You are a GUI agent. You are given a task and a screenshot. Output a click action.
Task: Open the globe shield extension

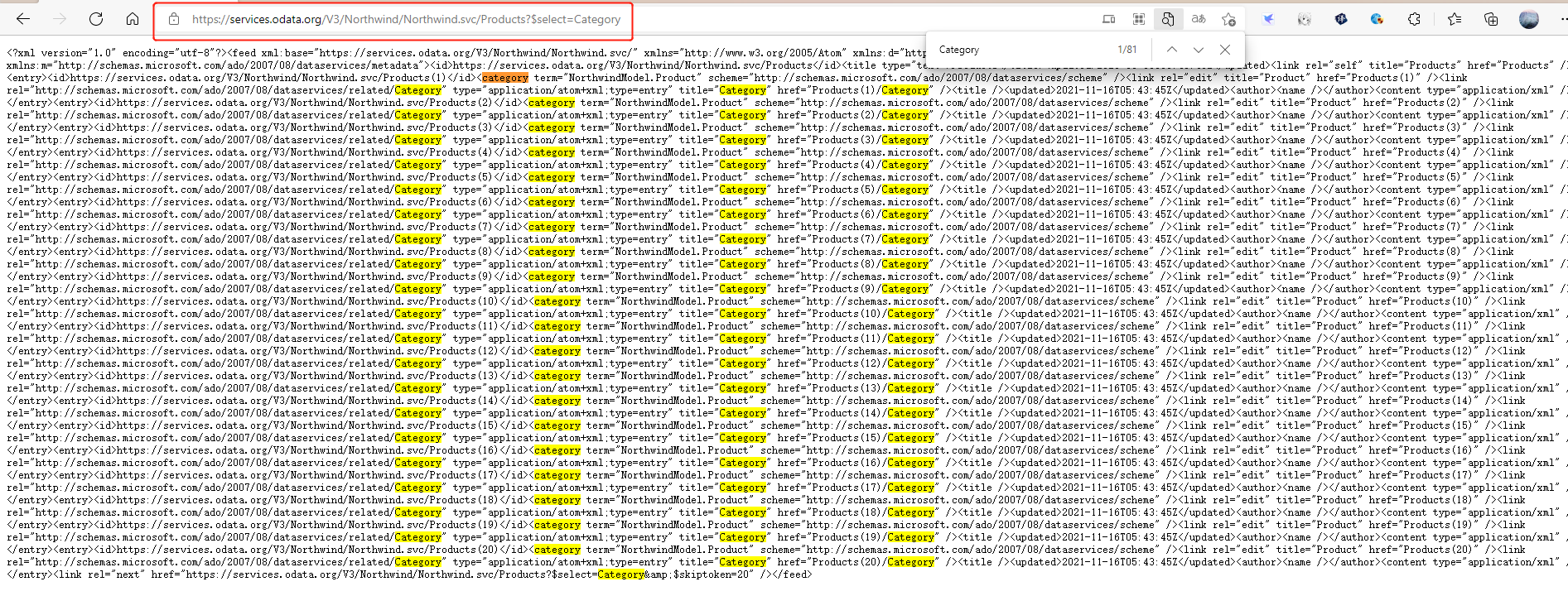point(1377,19)
